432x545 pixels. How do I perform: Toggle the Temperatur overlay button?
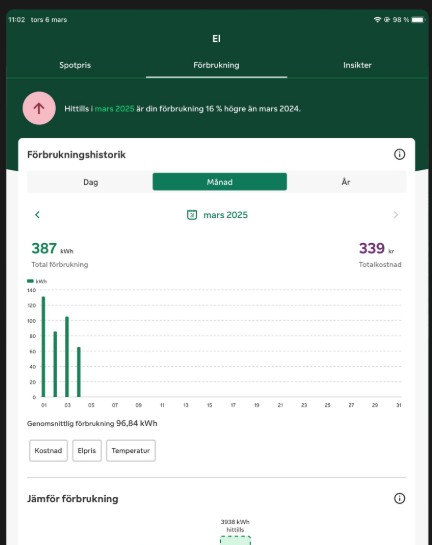click(x=131, y=450)
